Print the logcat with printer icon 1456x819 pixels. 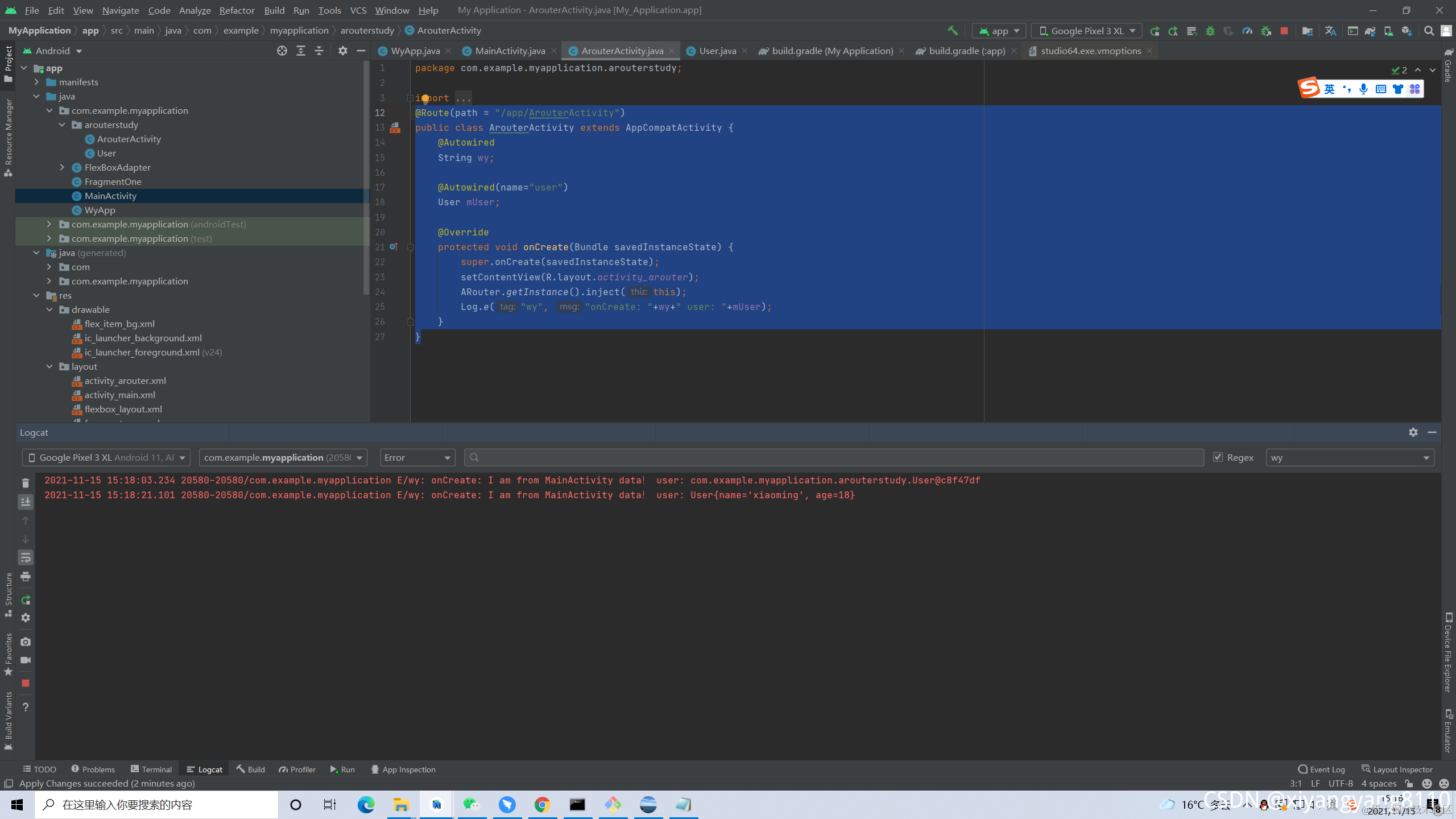(26, 577)
